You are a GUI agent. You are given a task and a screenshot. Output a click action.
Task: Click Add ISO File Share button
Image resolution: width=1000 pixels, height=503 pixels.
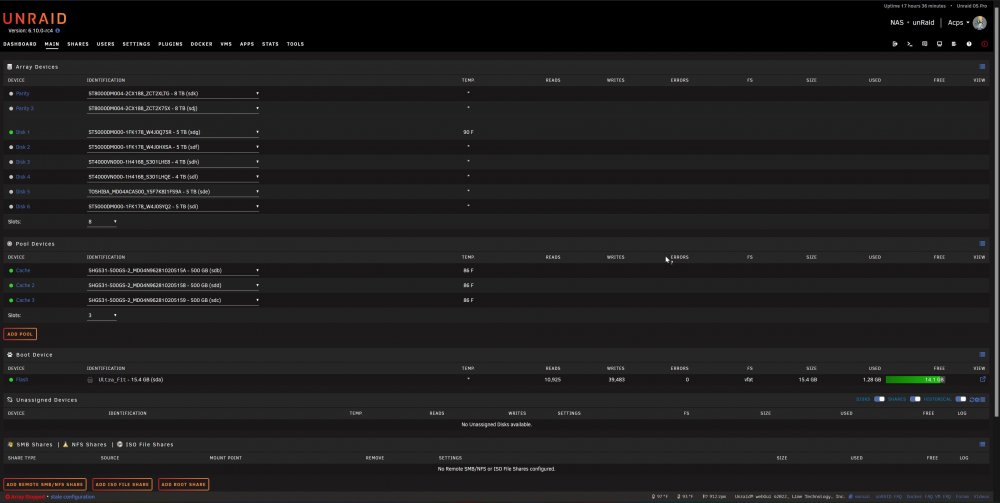click(122, 485)
